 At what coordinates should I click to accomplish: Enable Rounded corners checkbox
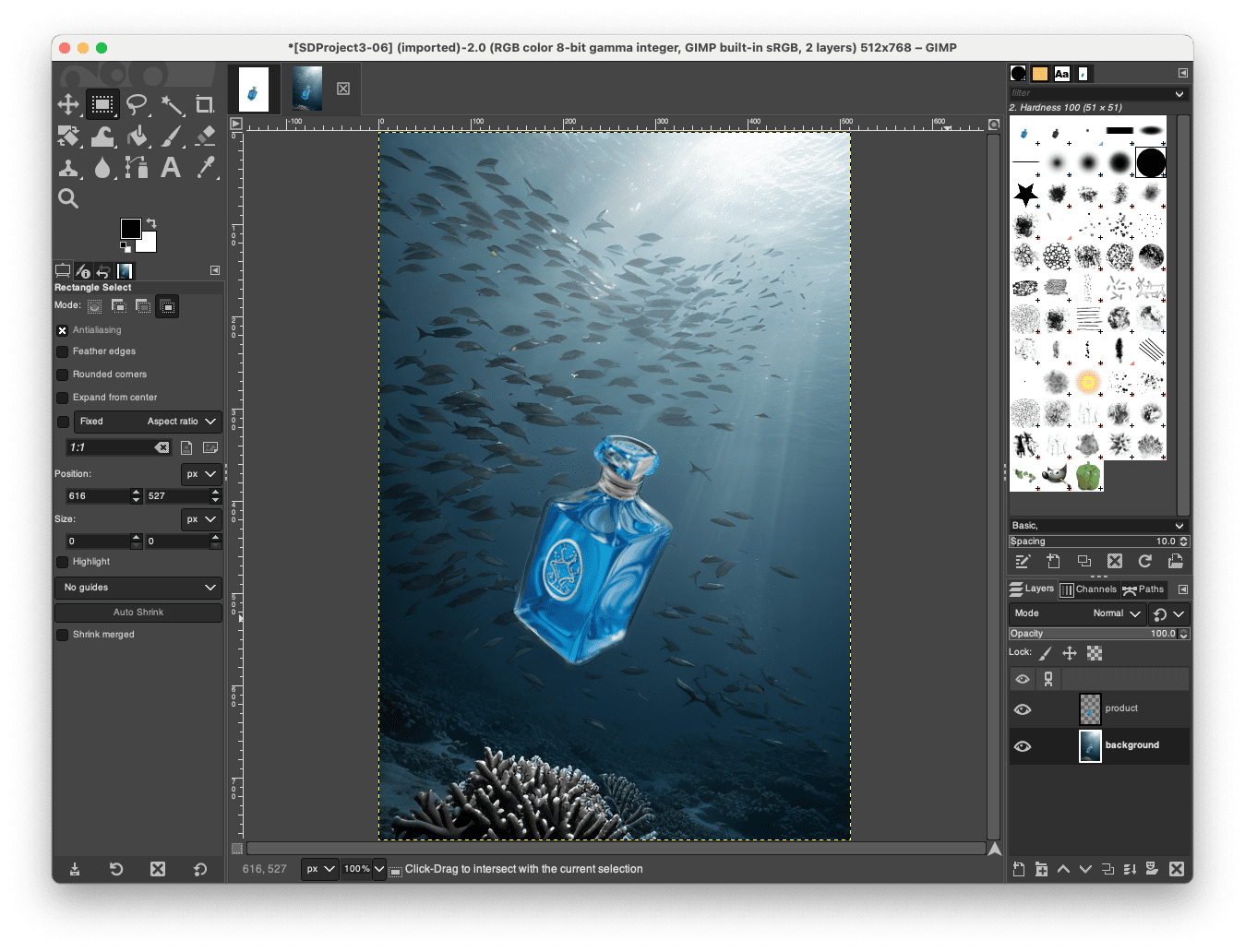(63, 375)
